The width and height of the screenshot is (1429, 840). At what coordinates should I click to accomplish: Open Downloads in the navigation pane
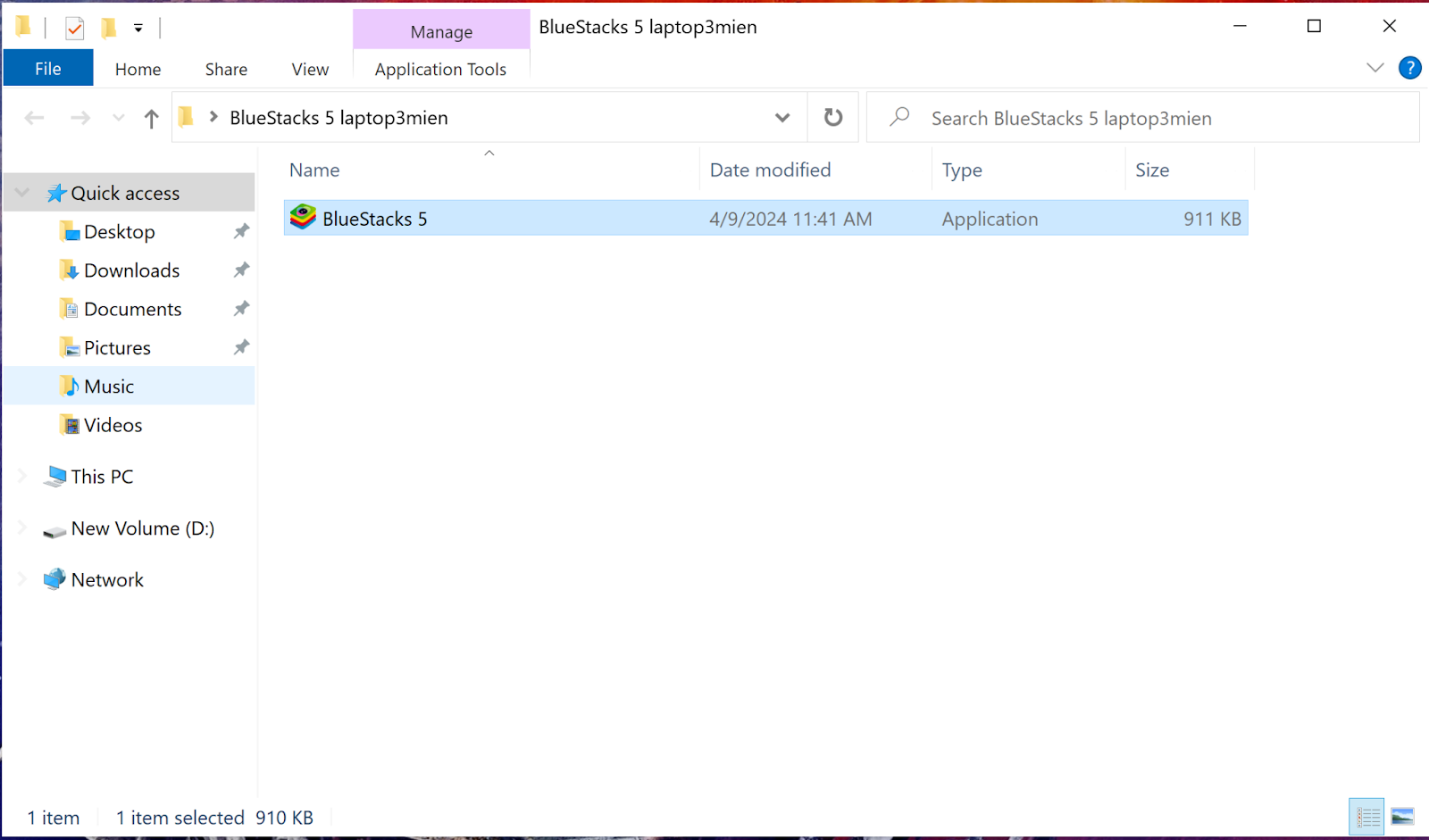tap(131, 270)
